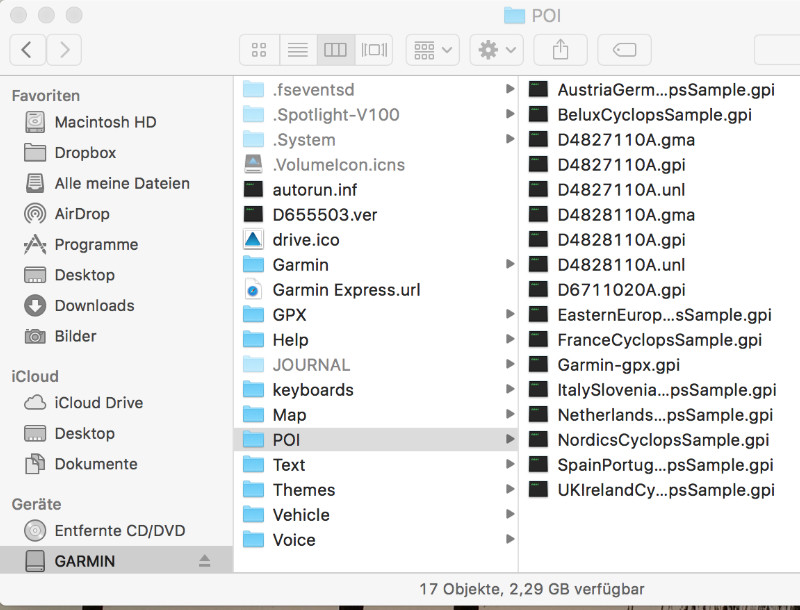Select the POI folder row

coord(376,439)
